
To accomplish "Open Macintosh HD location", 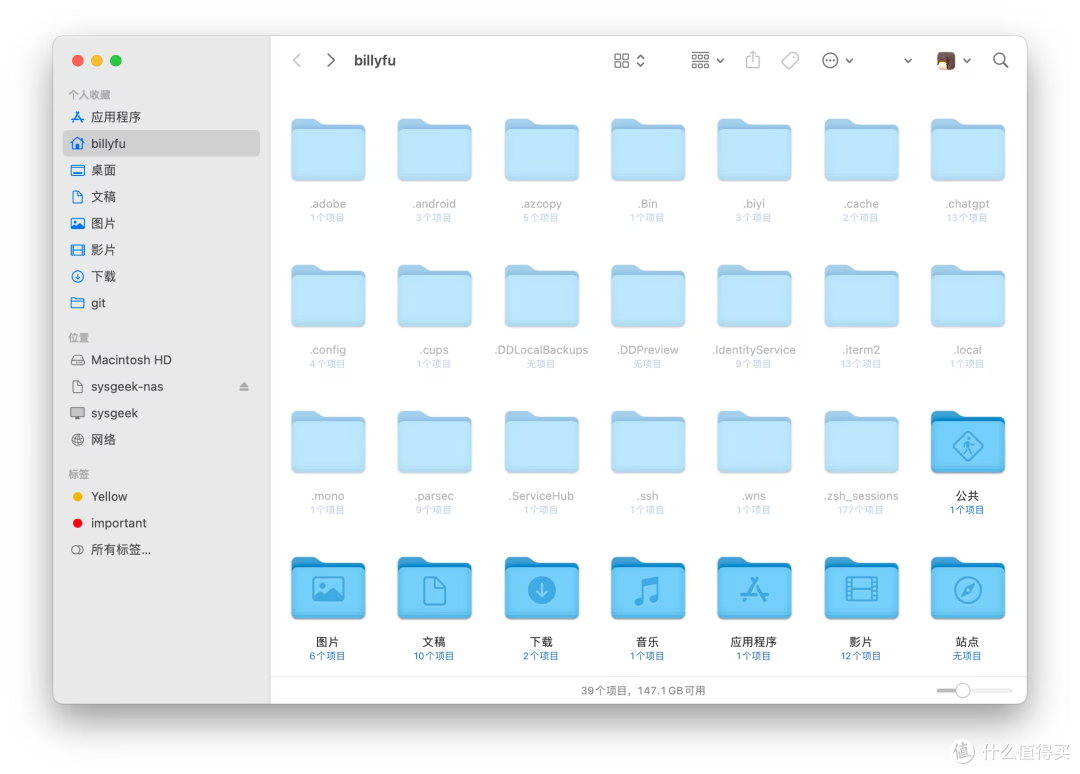I will [161, 360].
